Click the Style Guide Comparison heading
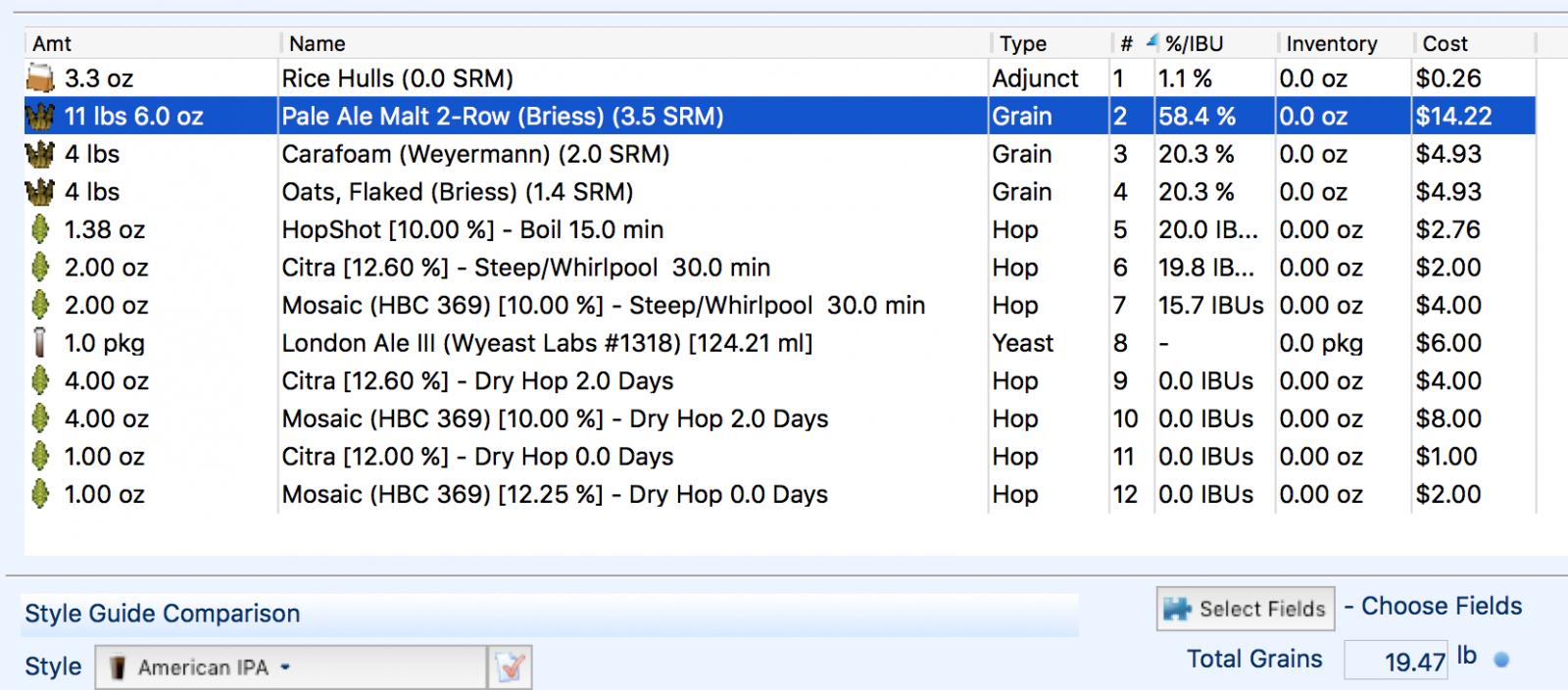1568x690 pixels. 163,614
